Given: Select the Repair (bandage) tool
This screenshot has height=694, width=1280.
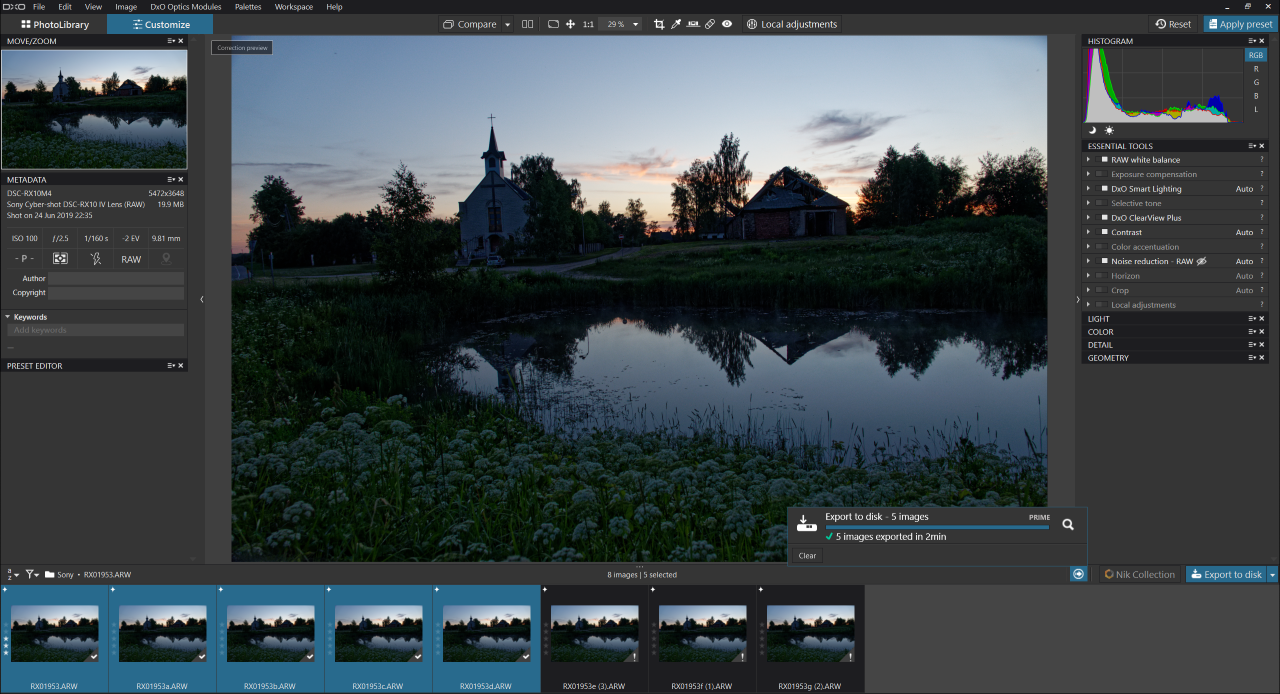Looking at the screenshot, I should [x=710, y=24].
